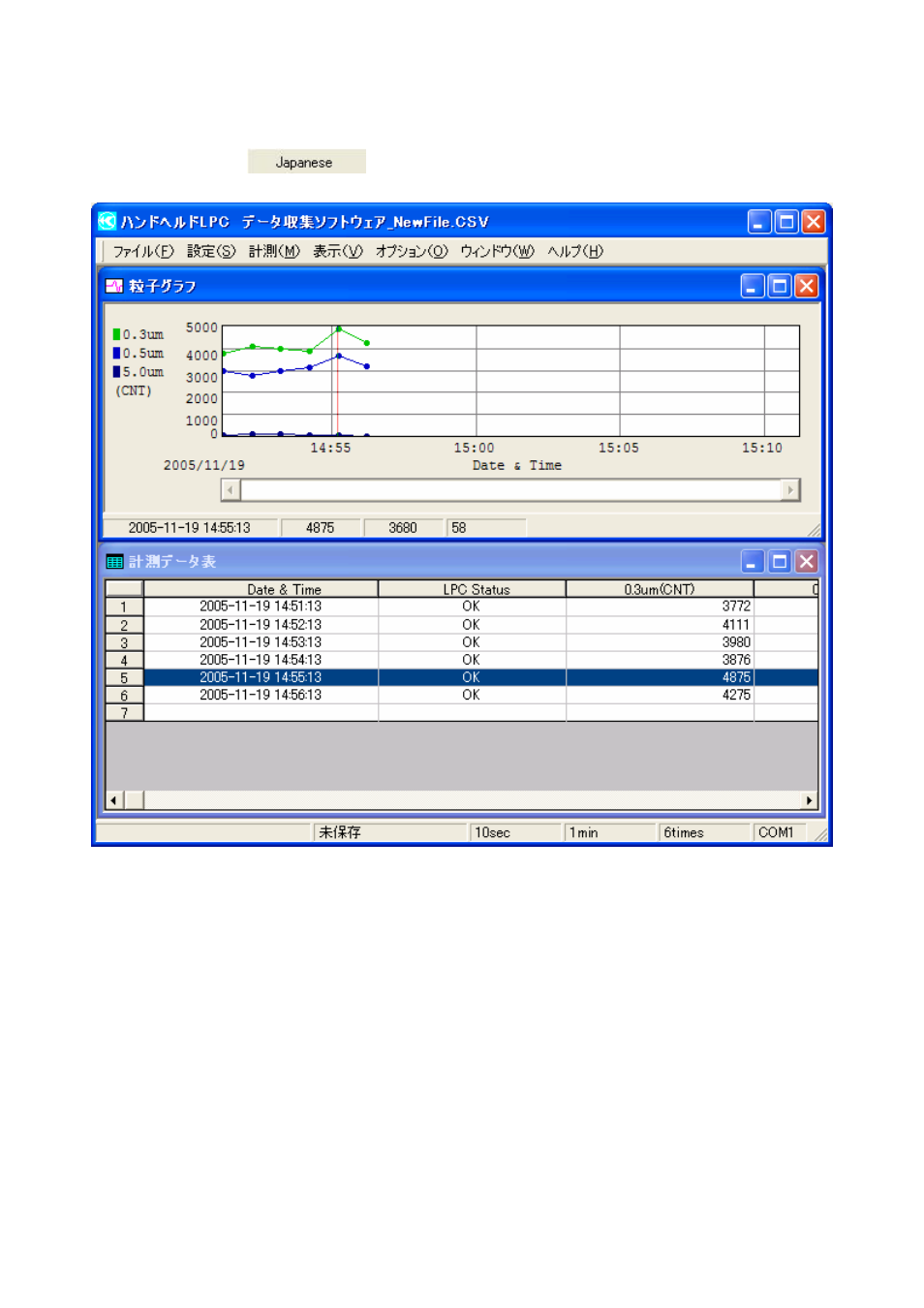Viewport: 924px width, 1308px height.
Task: Click the application icon in main title bar
Action: coord(108,222)
